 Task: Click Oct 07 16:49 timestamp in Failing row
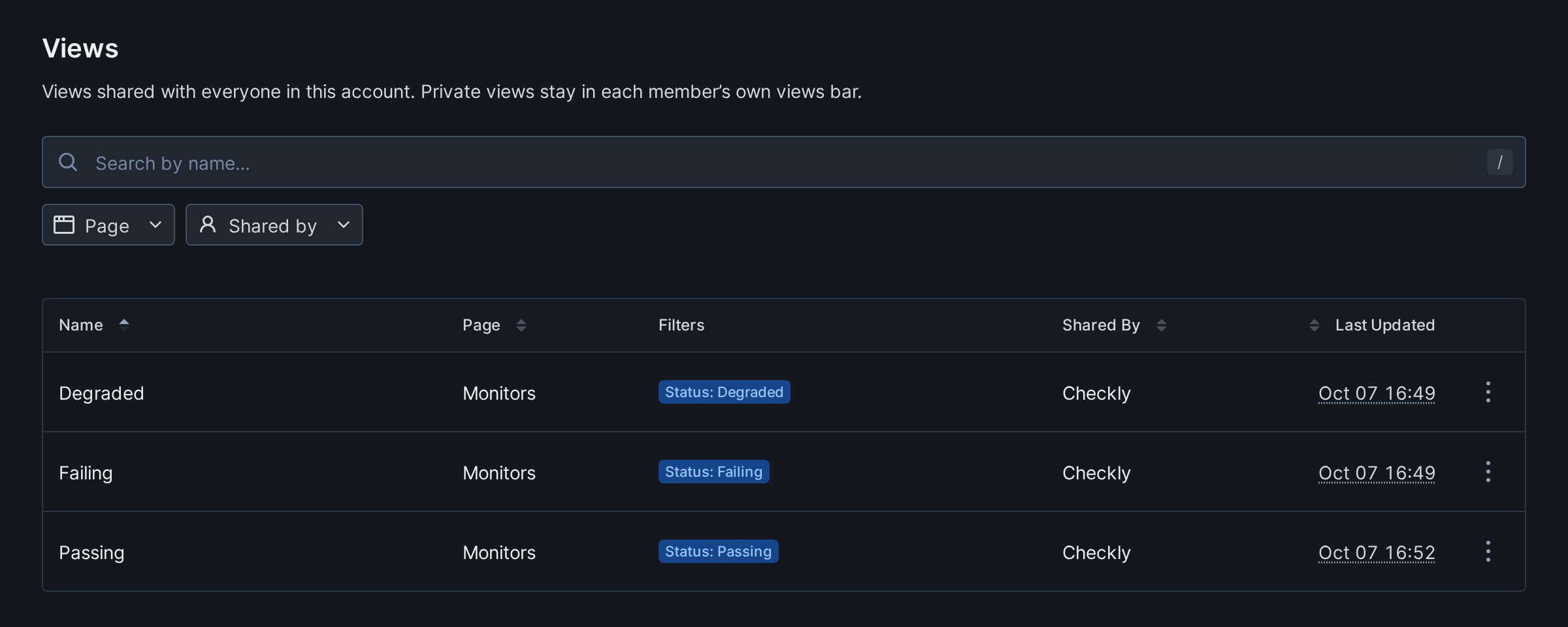(1377, 473)
